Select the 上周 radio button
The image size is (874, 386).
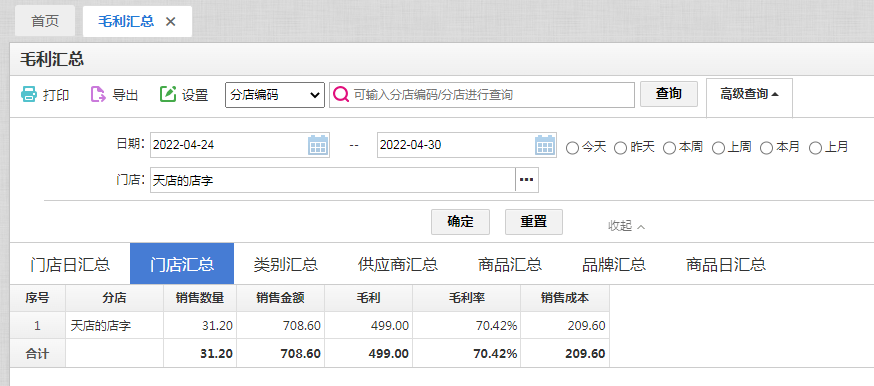[x=718, y=148]
